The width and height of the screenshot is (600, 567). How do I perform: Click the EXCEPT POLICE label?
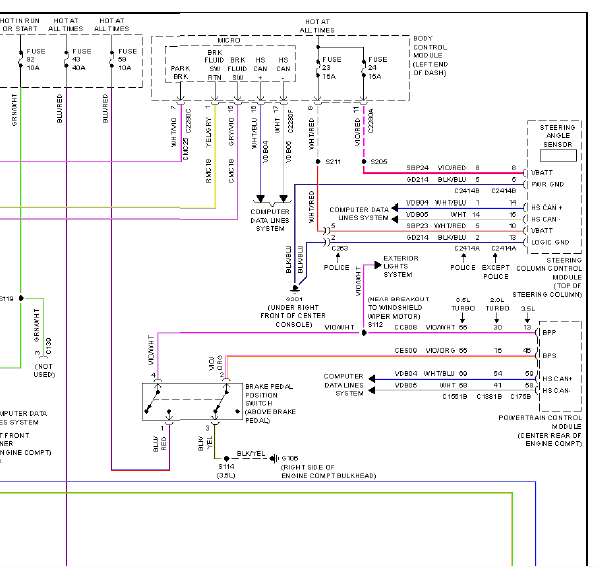coord(495,272)
